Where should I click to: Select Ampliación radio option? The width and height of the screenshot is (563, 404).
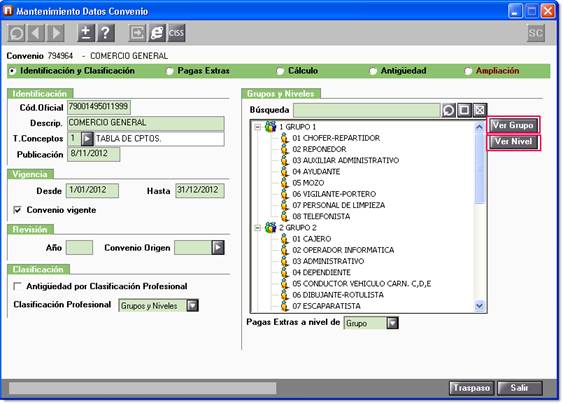pyautogui.click(x=468, y=71)
